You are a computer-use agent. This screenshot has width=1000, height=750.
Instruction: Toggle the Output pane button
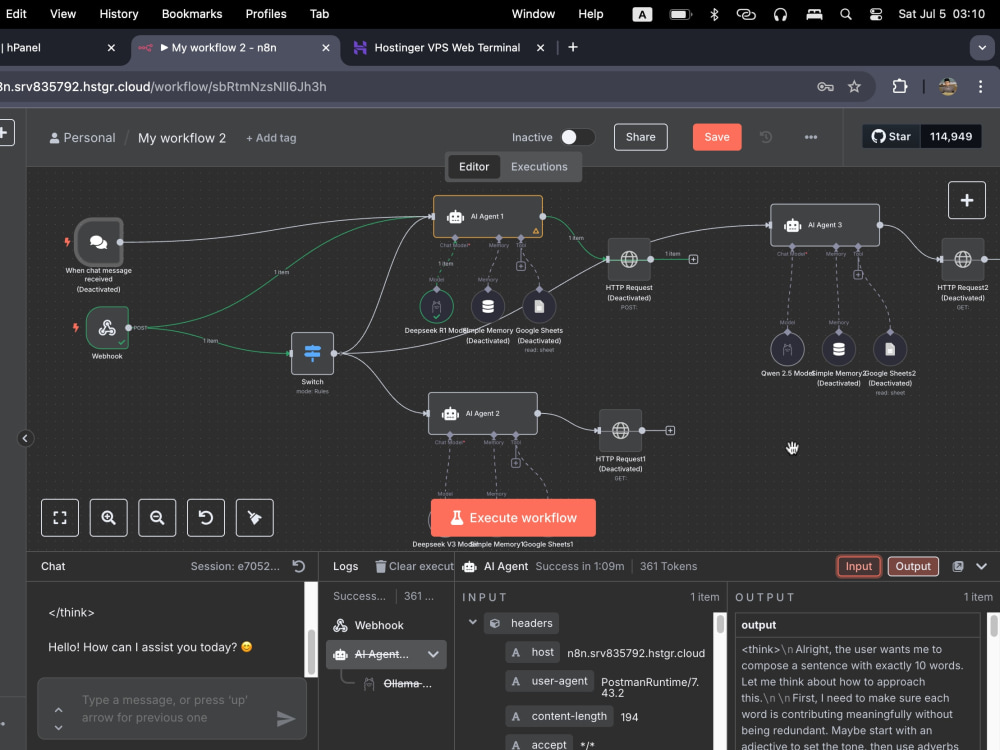pos(913,566)
